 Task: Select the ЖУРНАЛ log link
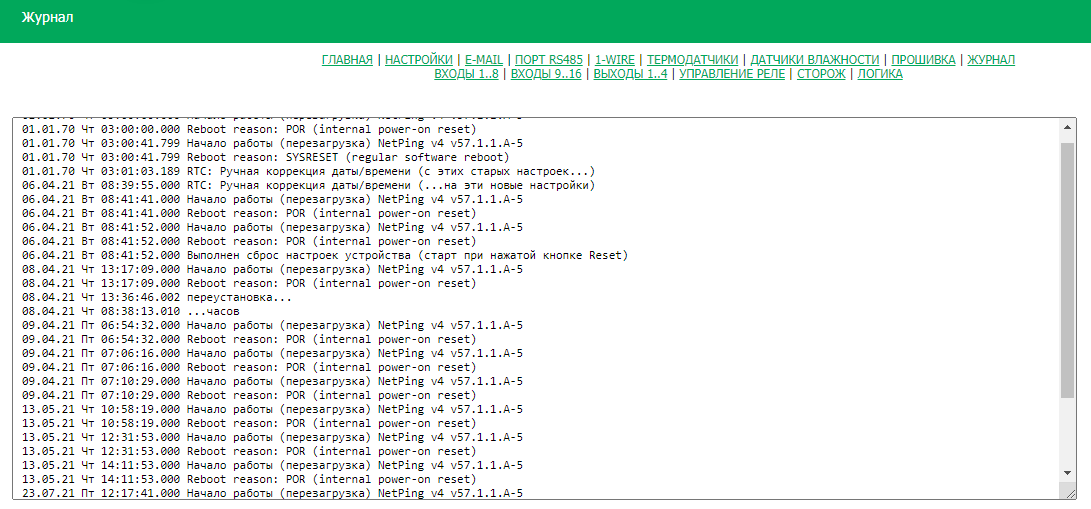pos(991,60)
